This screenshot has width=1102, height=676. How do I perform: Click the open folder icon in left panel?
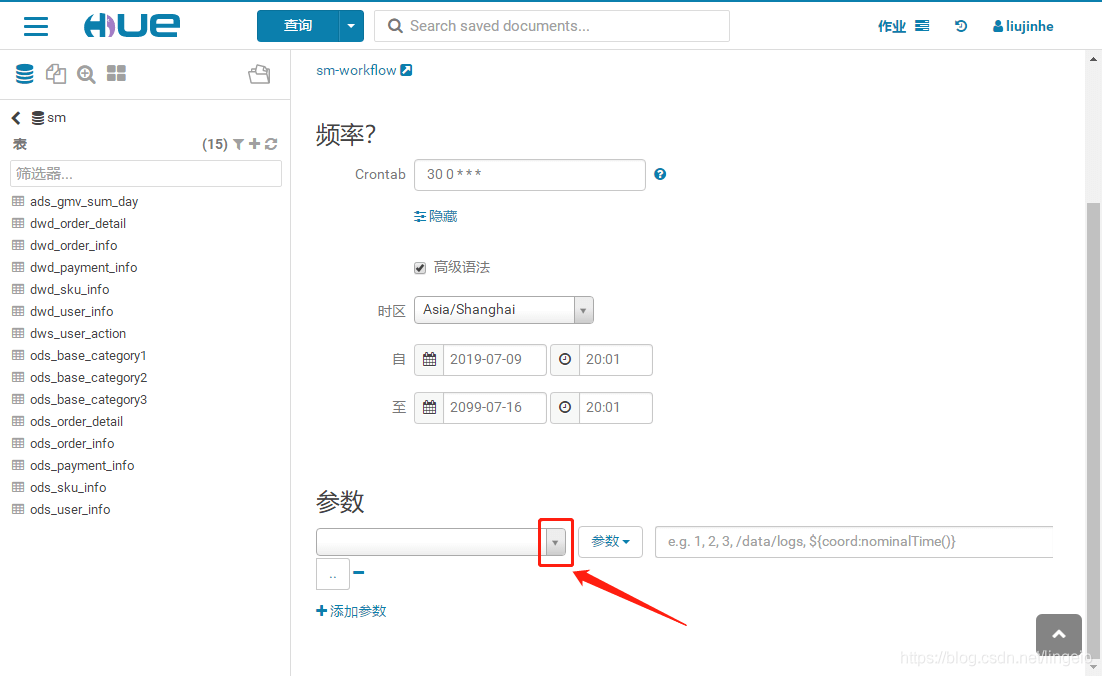[x=259, y=74]
